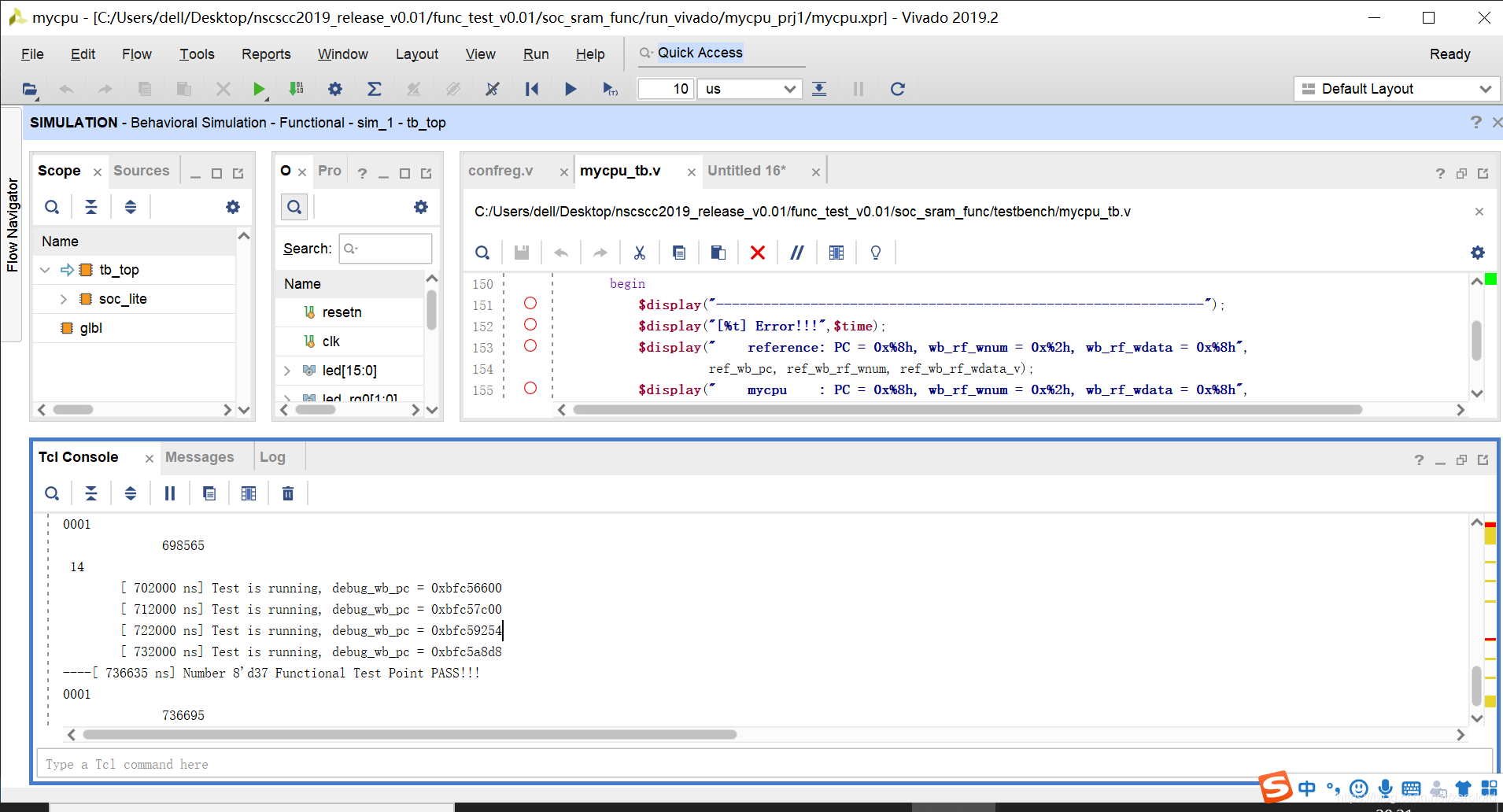
Task: Click the lightbulb icon in editor toolbar
Action: tap(876, 253)
